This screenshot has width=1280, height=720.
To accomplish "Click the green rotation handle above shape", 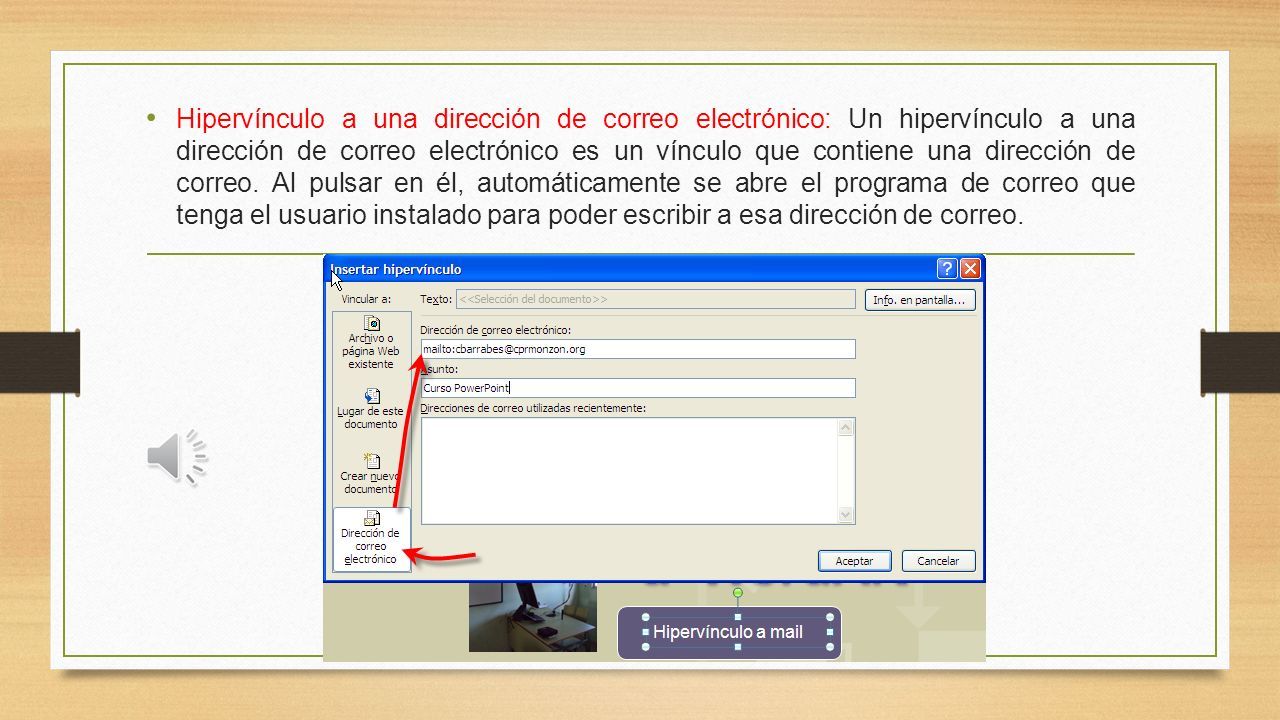I will (x=738, y=593).
